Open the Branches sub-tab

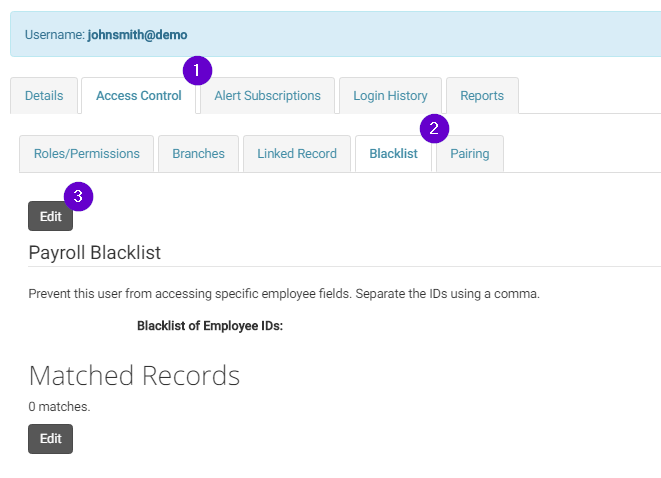tap(198, 154)
